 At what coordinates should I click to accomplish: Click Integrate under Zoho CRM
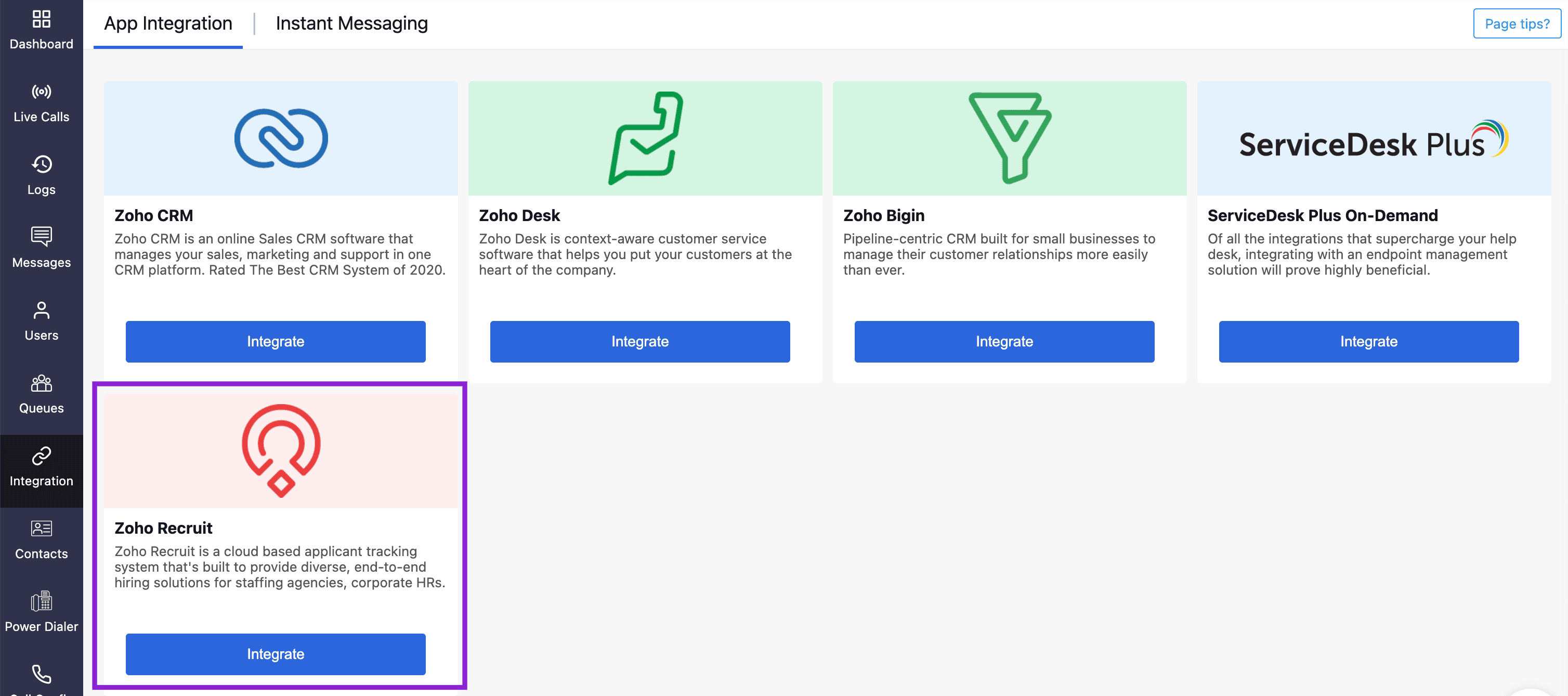click(x=275, y=342)
